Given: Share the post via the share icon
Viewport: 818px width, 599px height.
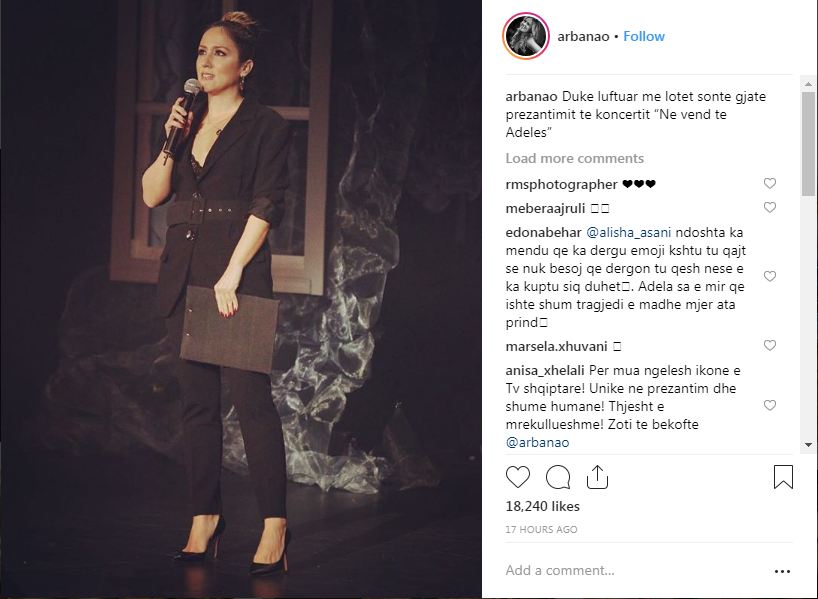Looking at the screenshot, I should tap(597, 476).
